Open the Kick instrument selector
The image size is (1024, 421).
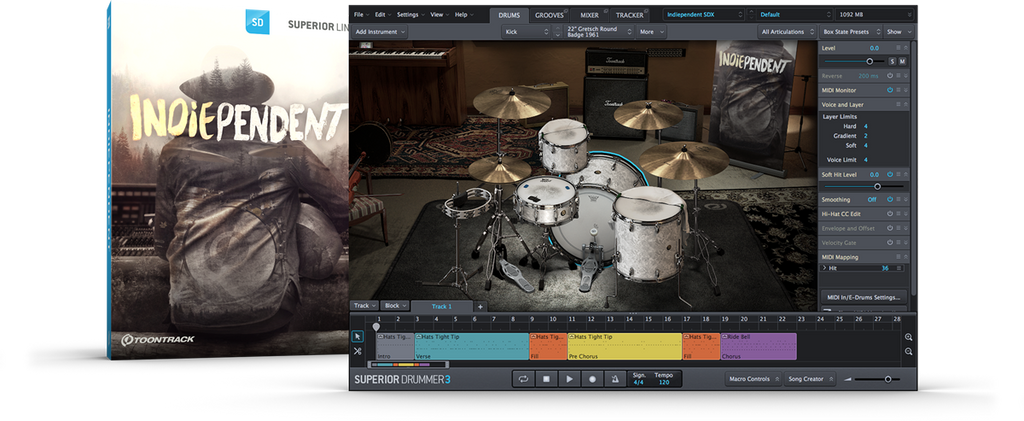click(x=526, y=31)
